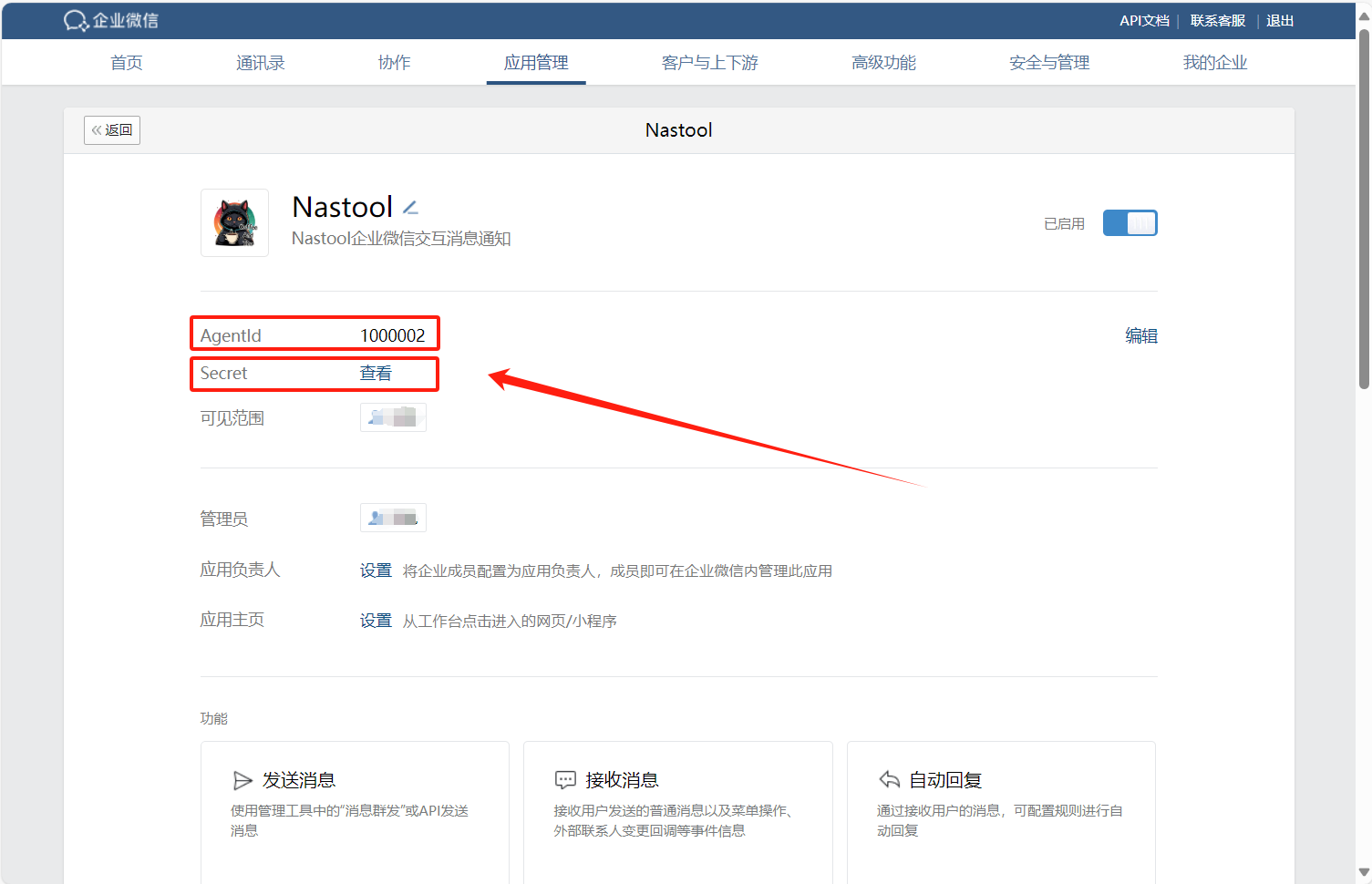Click the 可见范围 member tag
Screen dimensions: 1372x884
tap(393, 417)
